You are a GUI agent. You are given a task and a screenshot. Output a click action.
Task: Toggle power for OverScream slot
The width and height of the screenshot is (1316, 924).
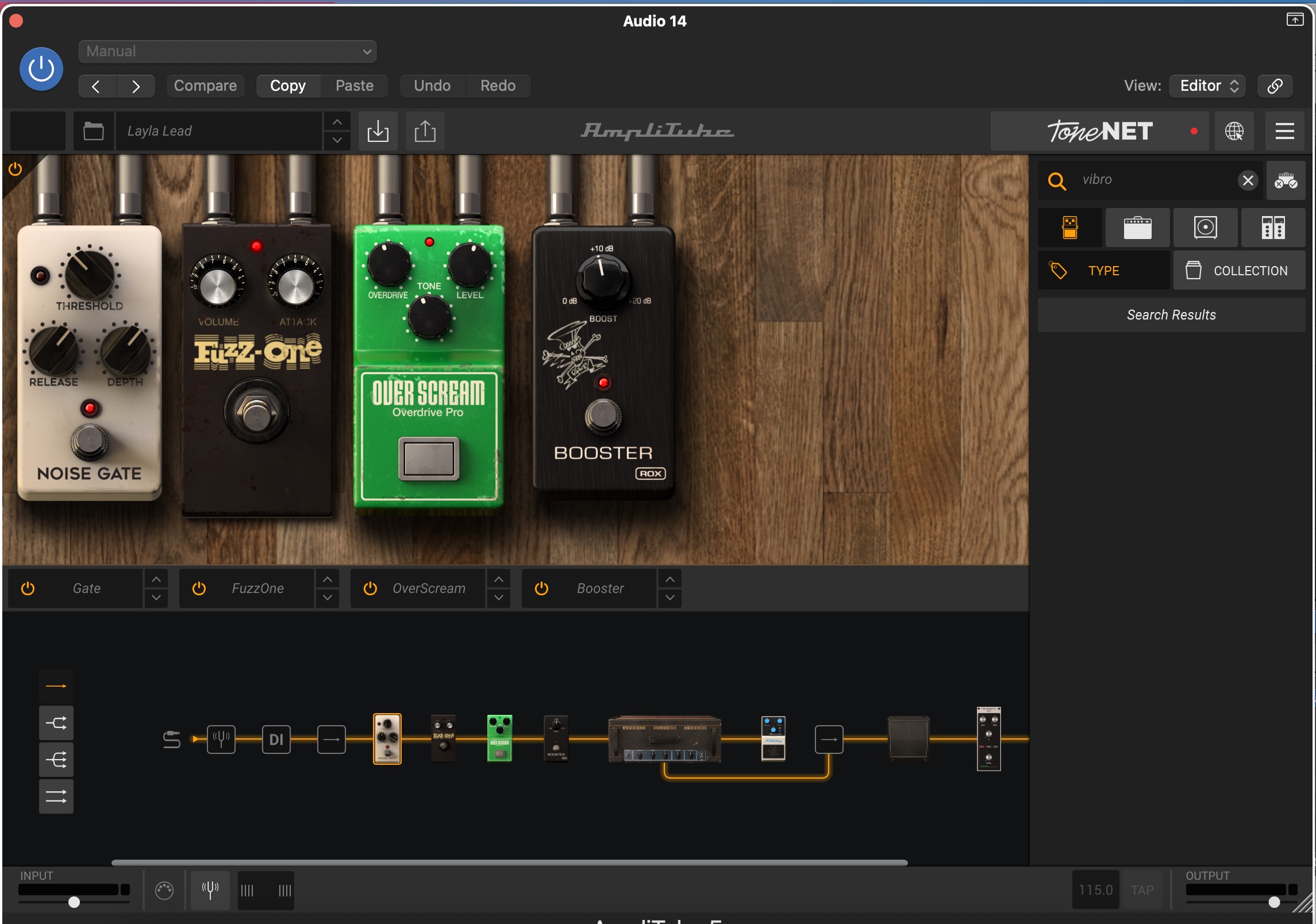370,588
